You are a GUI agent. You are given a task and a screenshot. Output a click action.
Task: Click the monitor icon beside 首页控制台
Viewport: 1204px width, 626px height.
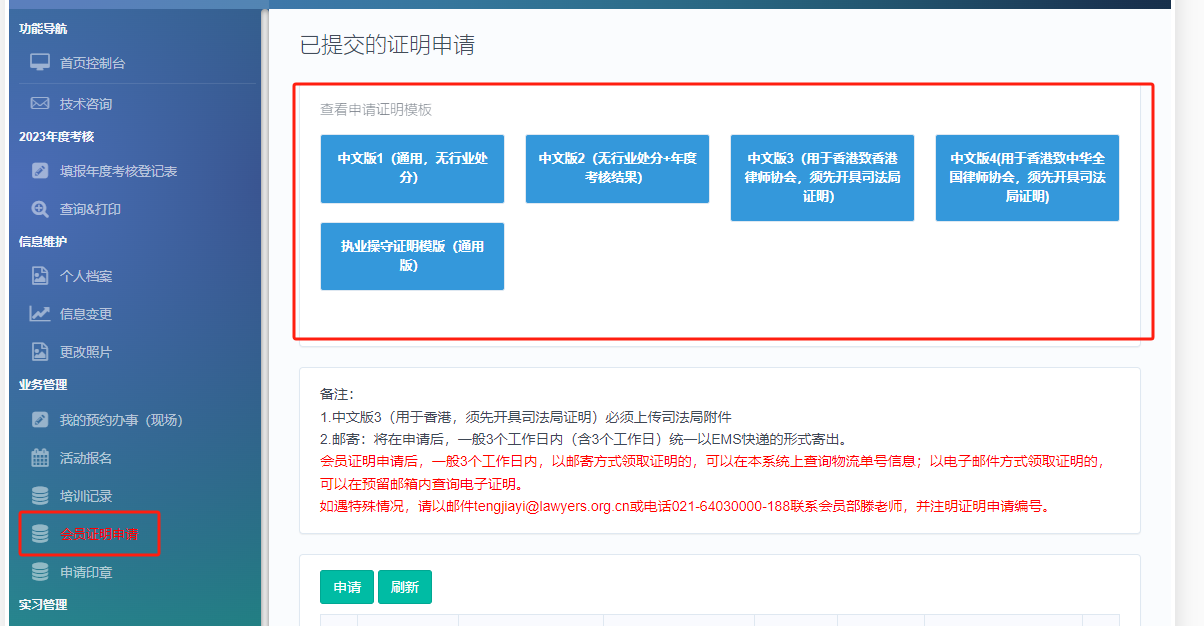(40, 63)
